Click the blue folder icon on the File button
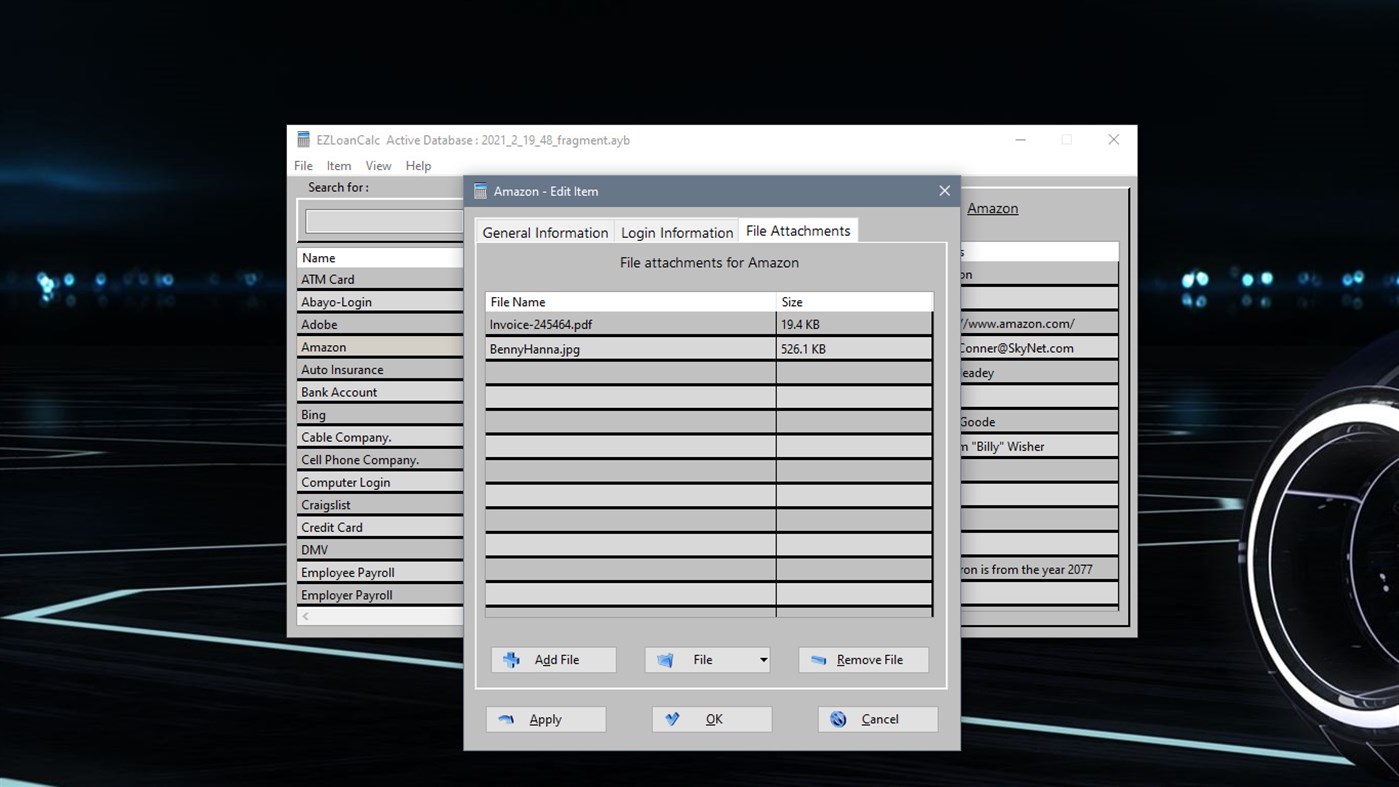Screen dimensions: 1399x787 [x=665, y=660]
